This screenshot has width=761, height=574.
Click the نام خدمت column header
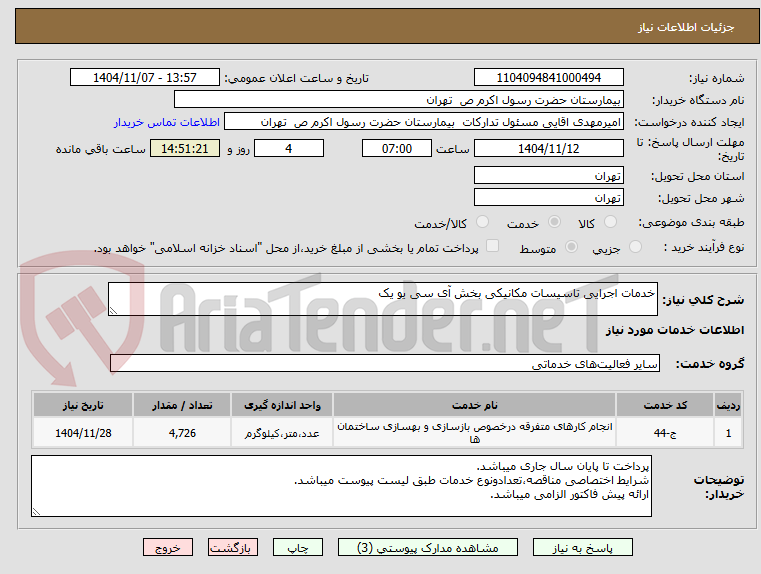tap(474, 405)
